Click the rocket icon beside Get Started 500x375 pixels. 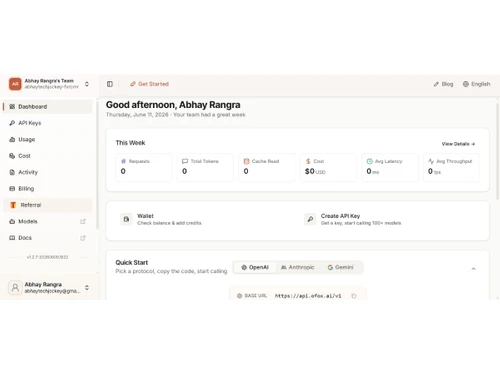(133, 84)
